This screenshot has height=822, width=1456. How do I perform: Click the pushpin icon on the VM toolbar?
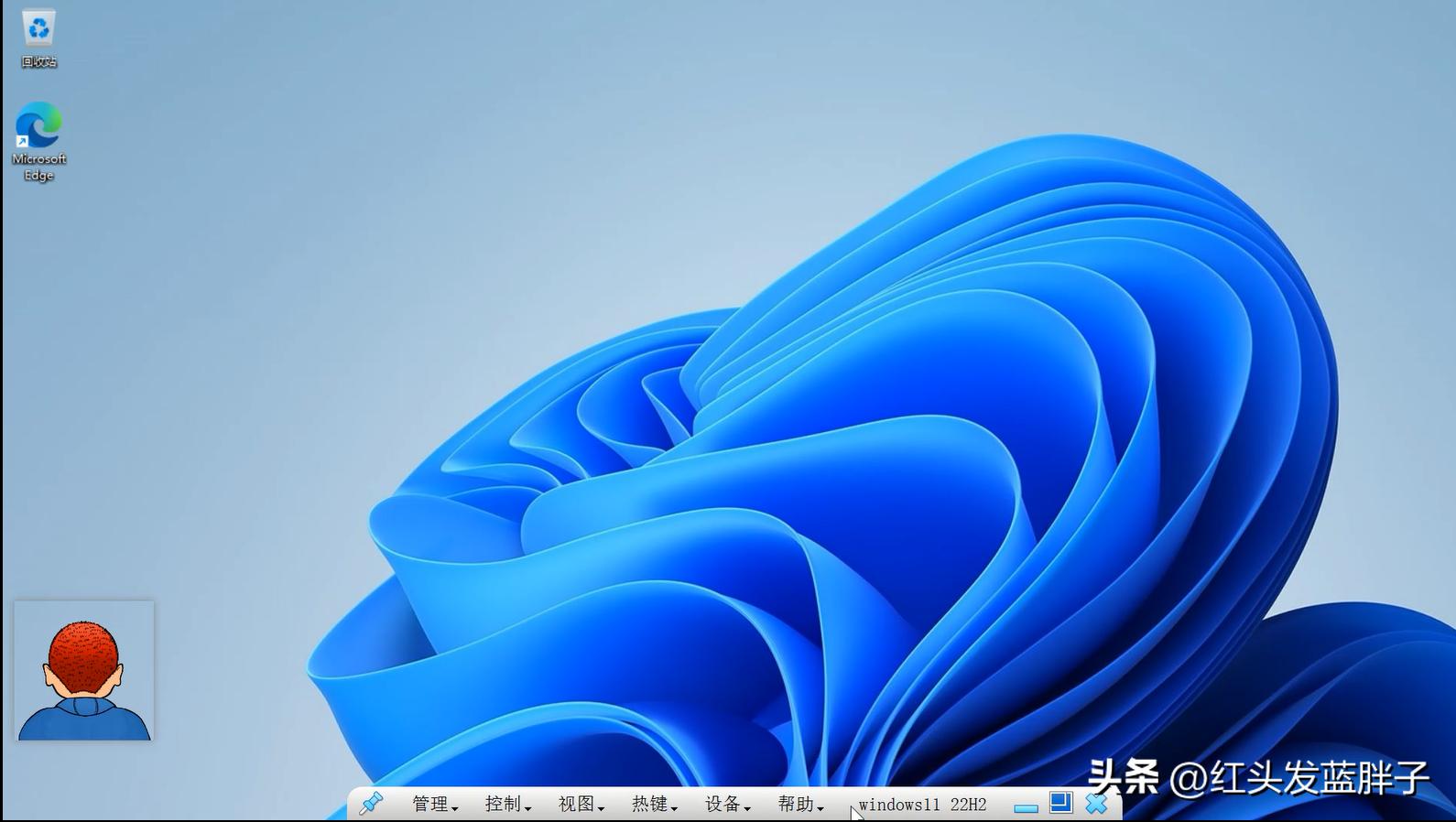pyautogui.click(x=371, y=804)
